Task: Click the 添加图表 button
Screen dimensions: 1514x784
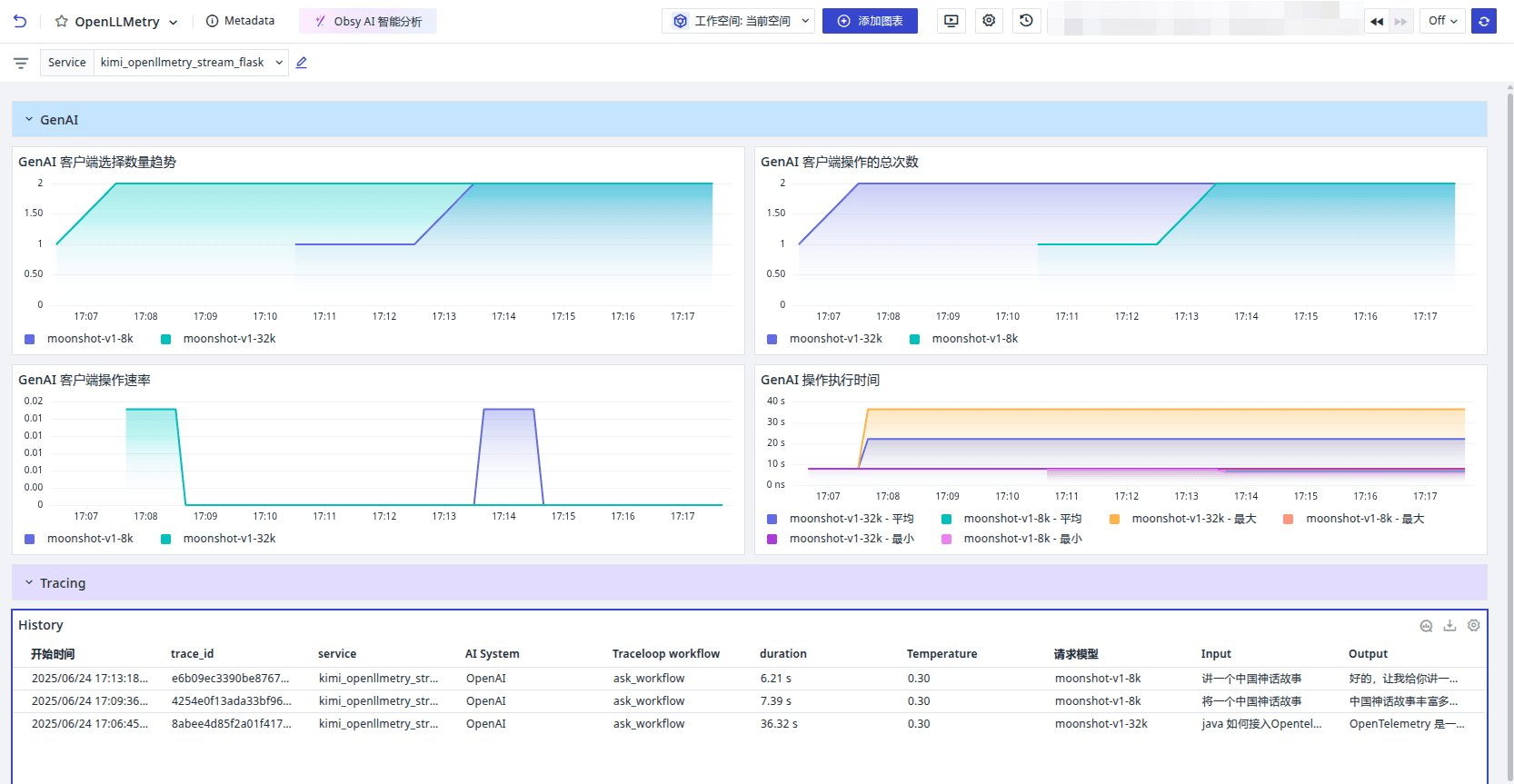Action: point(870,21)
